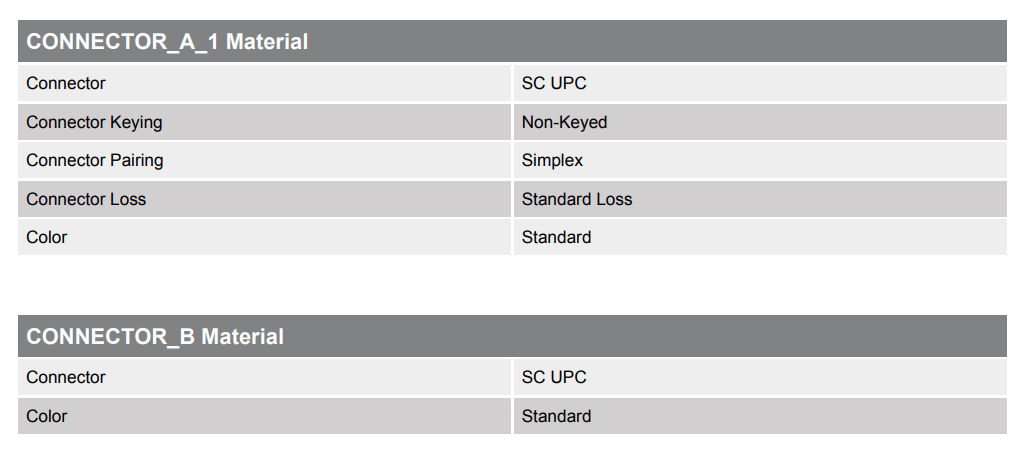Click the Color label in CONNECTOR_A_1 table
This screenshot has height=460, width=1023.
(x=47, y=237)
